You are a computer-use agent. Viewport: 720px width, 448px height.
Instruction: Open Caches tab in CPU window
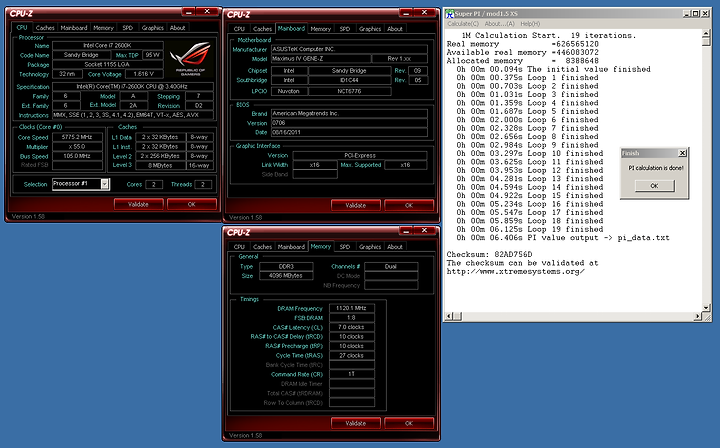(45, 28)
